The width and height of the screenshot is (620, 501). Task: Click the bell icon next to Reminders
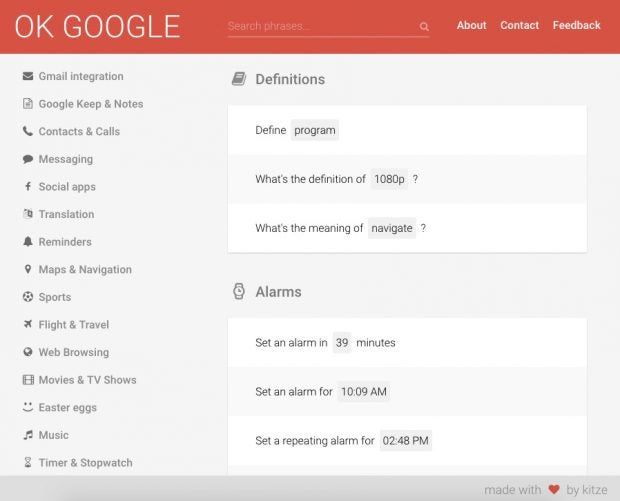point(28,242)
